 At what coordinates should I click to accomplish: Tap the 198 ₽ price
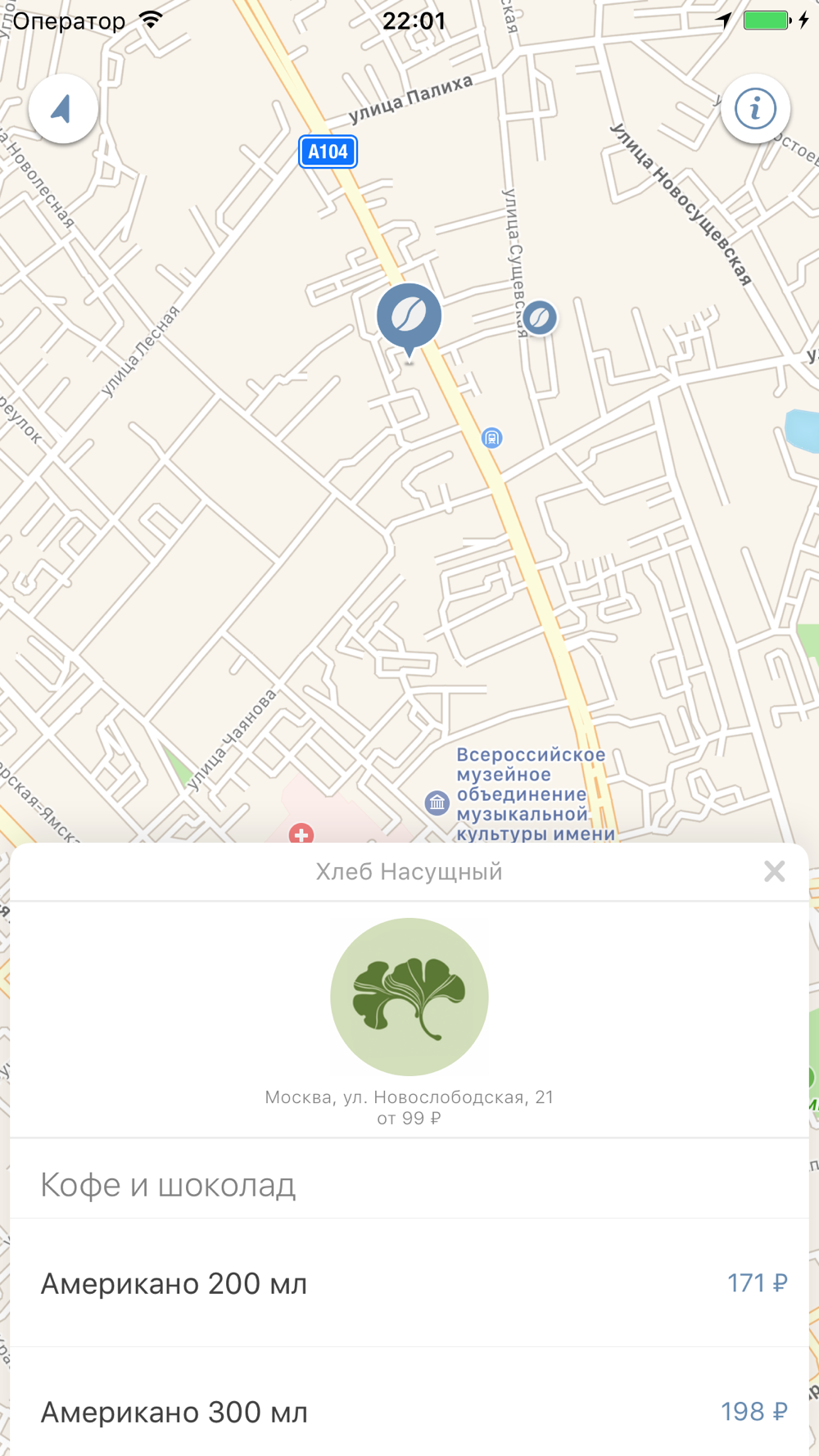click(x=754, y=1411)
